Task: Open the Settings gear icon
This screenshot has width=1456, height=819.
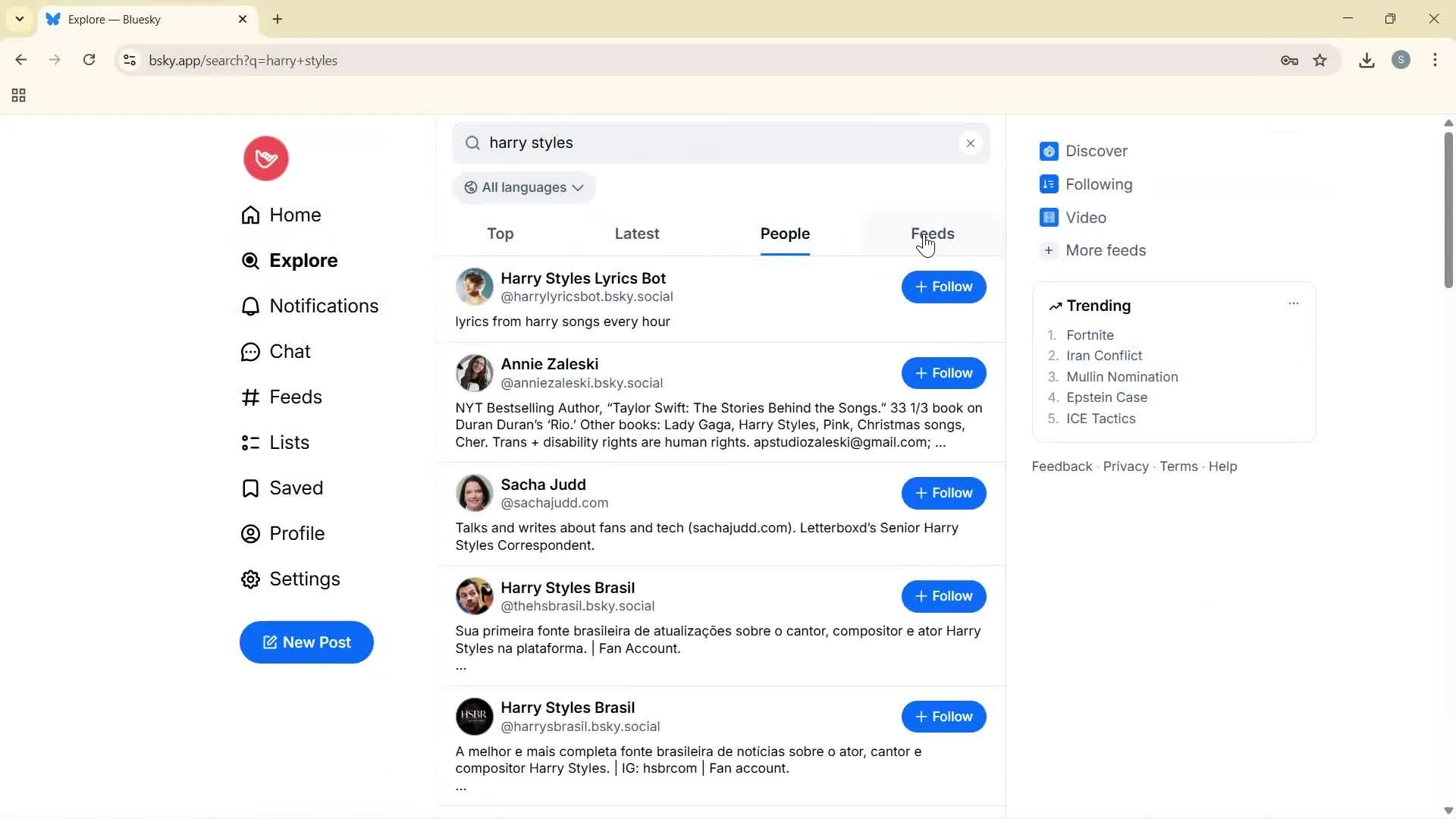Action: [x=250, y=579]
